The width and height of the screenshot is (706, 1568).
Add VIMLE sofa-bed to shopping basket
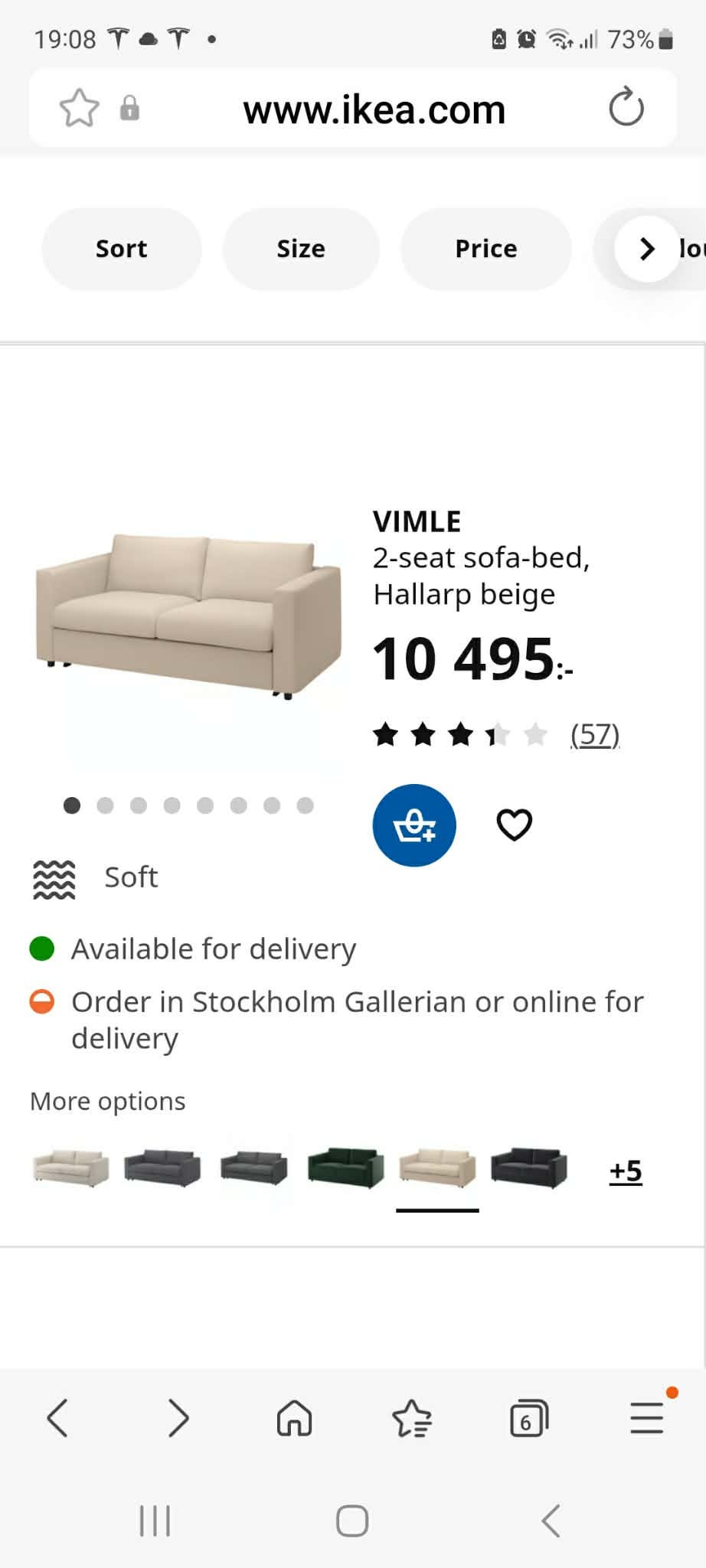[414, 825]
